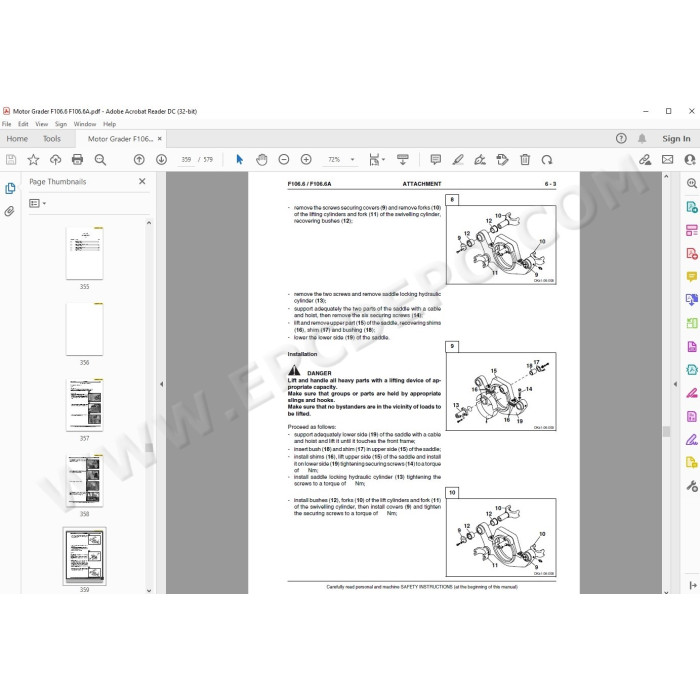Viewport: 700px width, 700px height.
Task: Activate the Hand pan tool
Action: [x=262, y=159]
